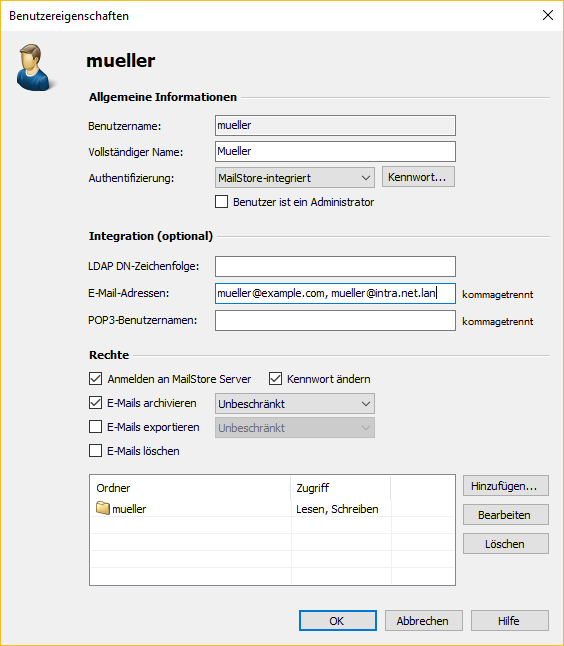
Task: Click Hinzufügen... to add folder
Action: pos(505,486)
